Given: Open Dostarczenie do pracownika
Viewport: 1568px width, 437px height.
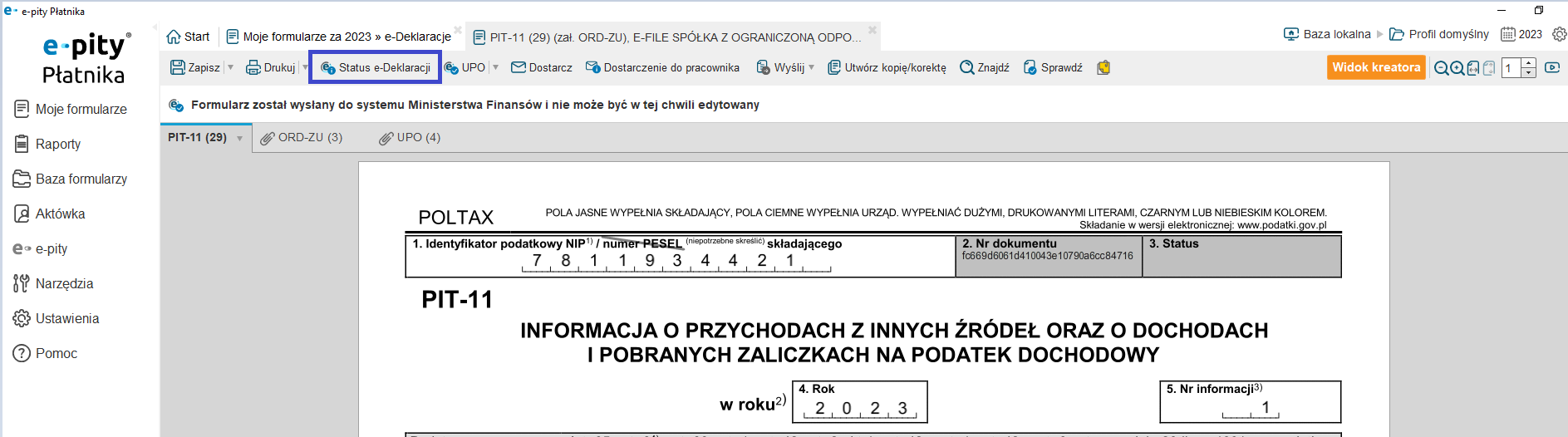Looking at the screenshot, I should coord(662,67).
